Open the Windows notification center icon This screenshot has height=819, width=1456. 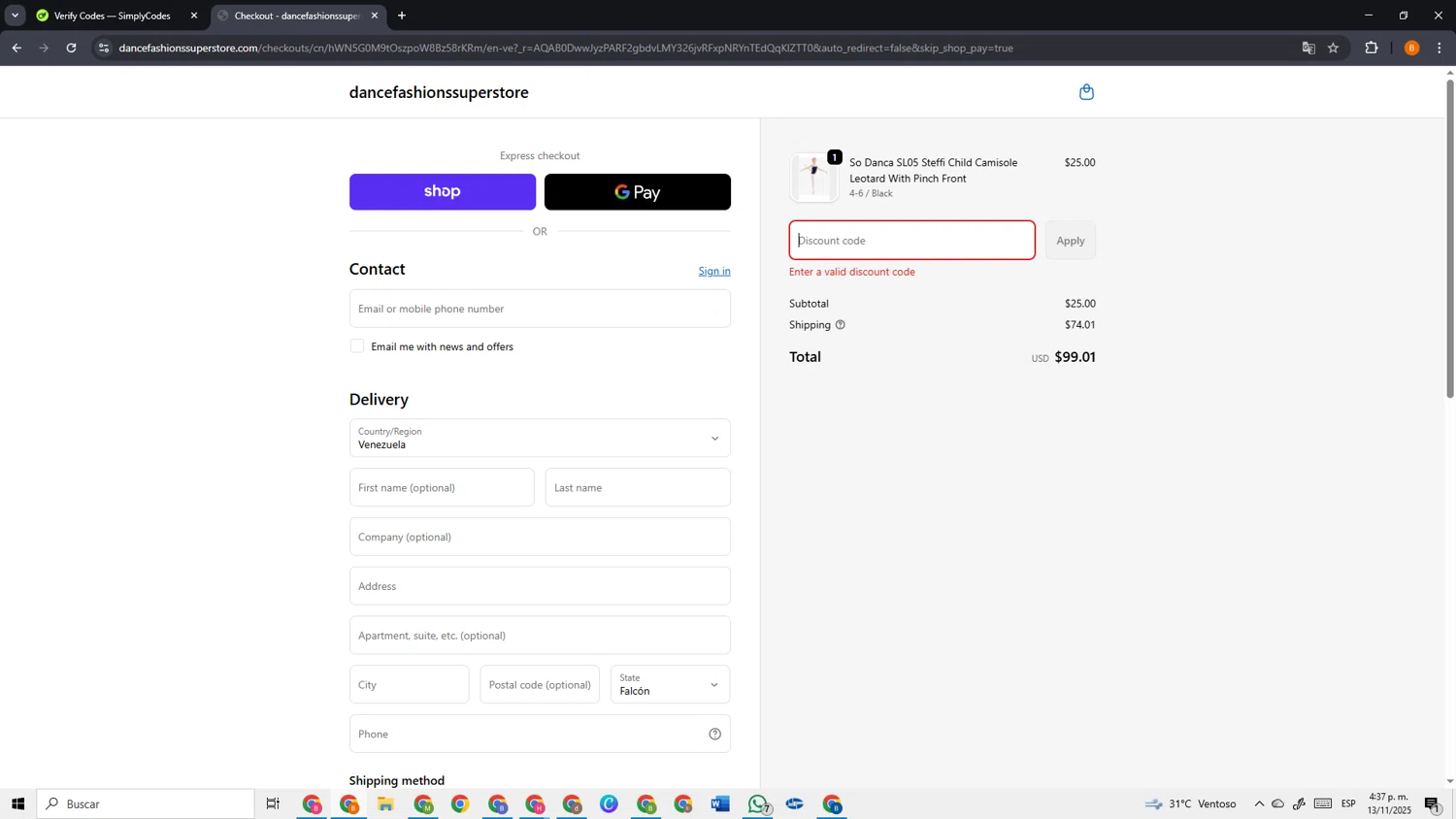pos(1433,803)
